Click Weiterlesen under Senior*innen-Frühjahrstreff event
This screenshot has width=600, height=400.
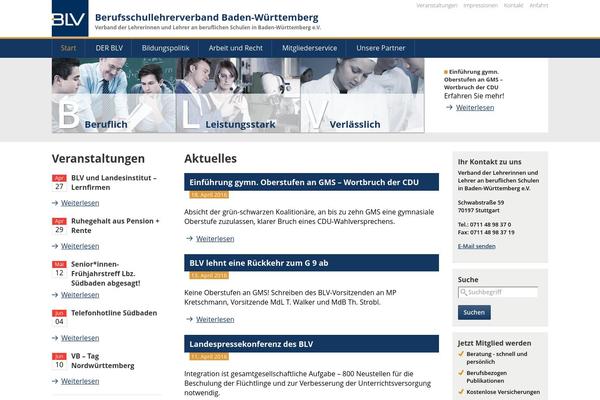(80, 295)
